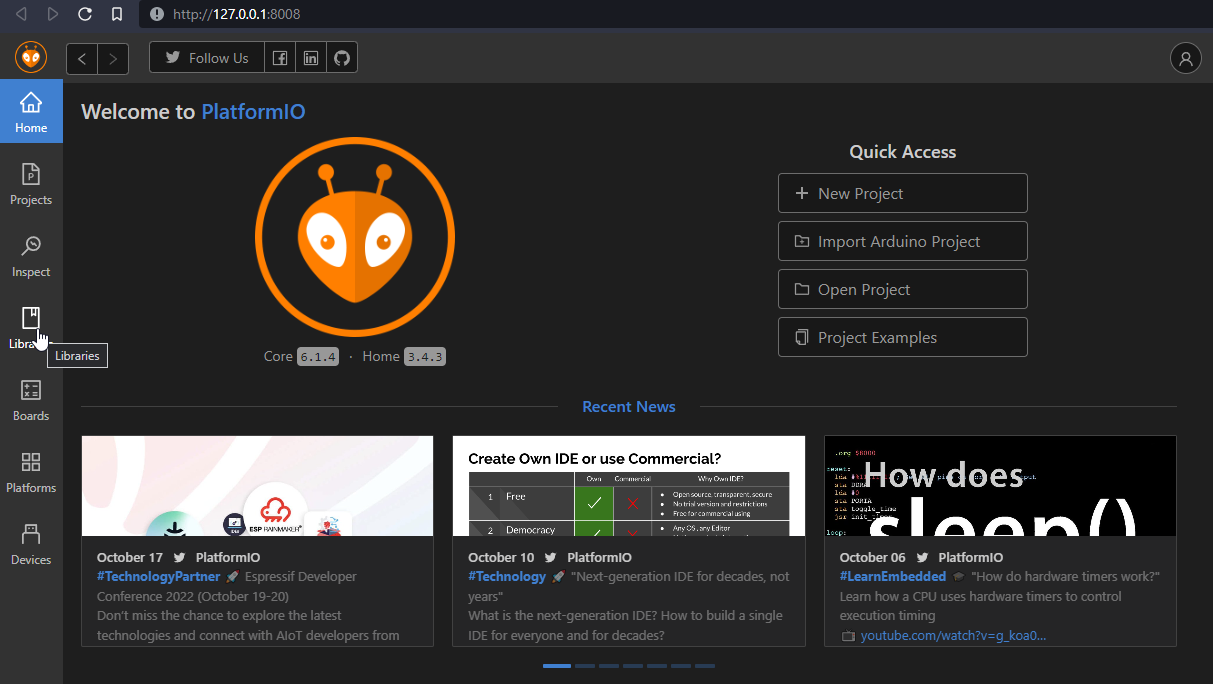Click Open Project button
Viewport: 1213px width, 684px height.
coord(903,289)
